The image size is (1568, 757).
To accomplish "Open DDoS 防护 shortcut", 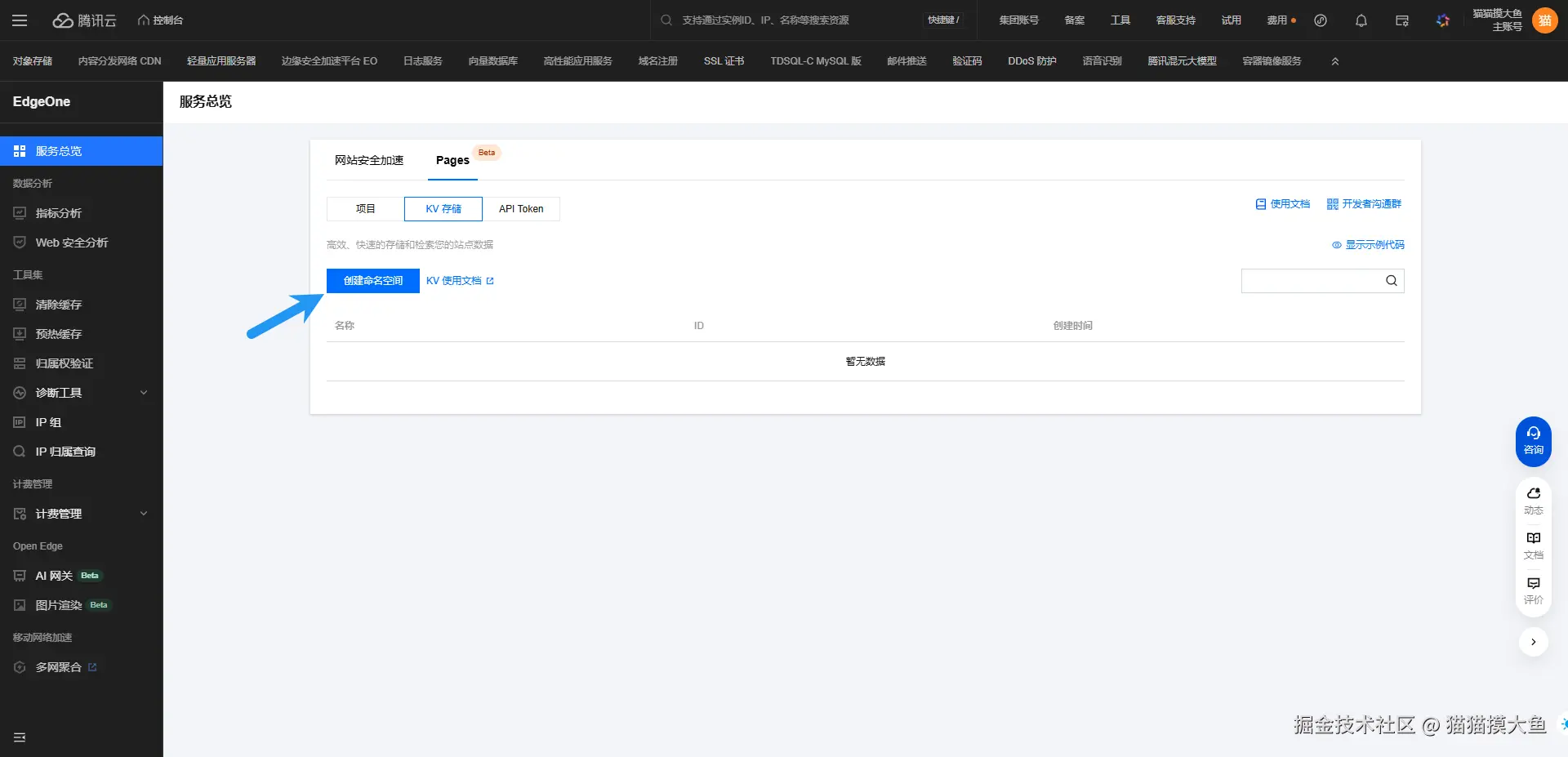I will tap(1031, 61).
